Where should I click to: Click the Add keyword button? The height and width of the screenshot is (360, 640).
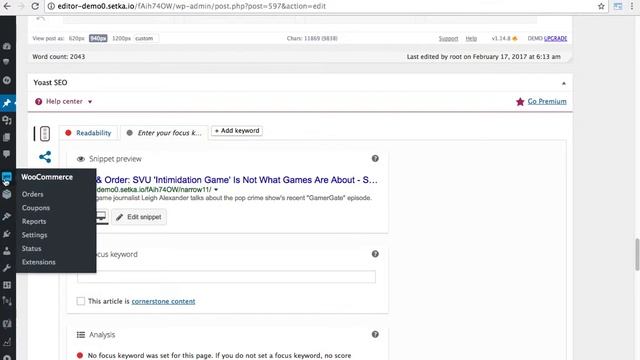pyautogui.click(x=237, y=131)
